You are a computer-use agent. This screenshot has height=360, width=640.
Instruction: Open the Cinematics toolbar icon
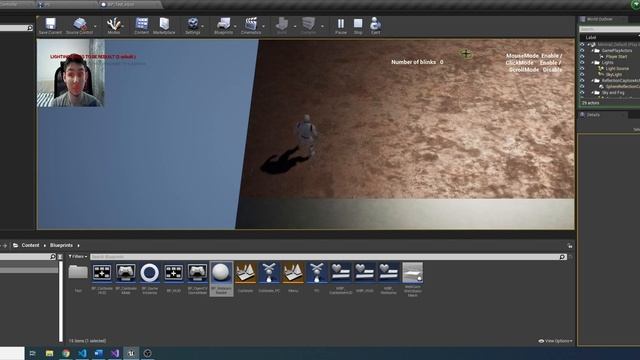tap(251, 26)
